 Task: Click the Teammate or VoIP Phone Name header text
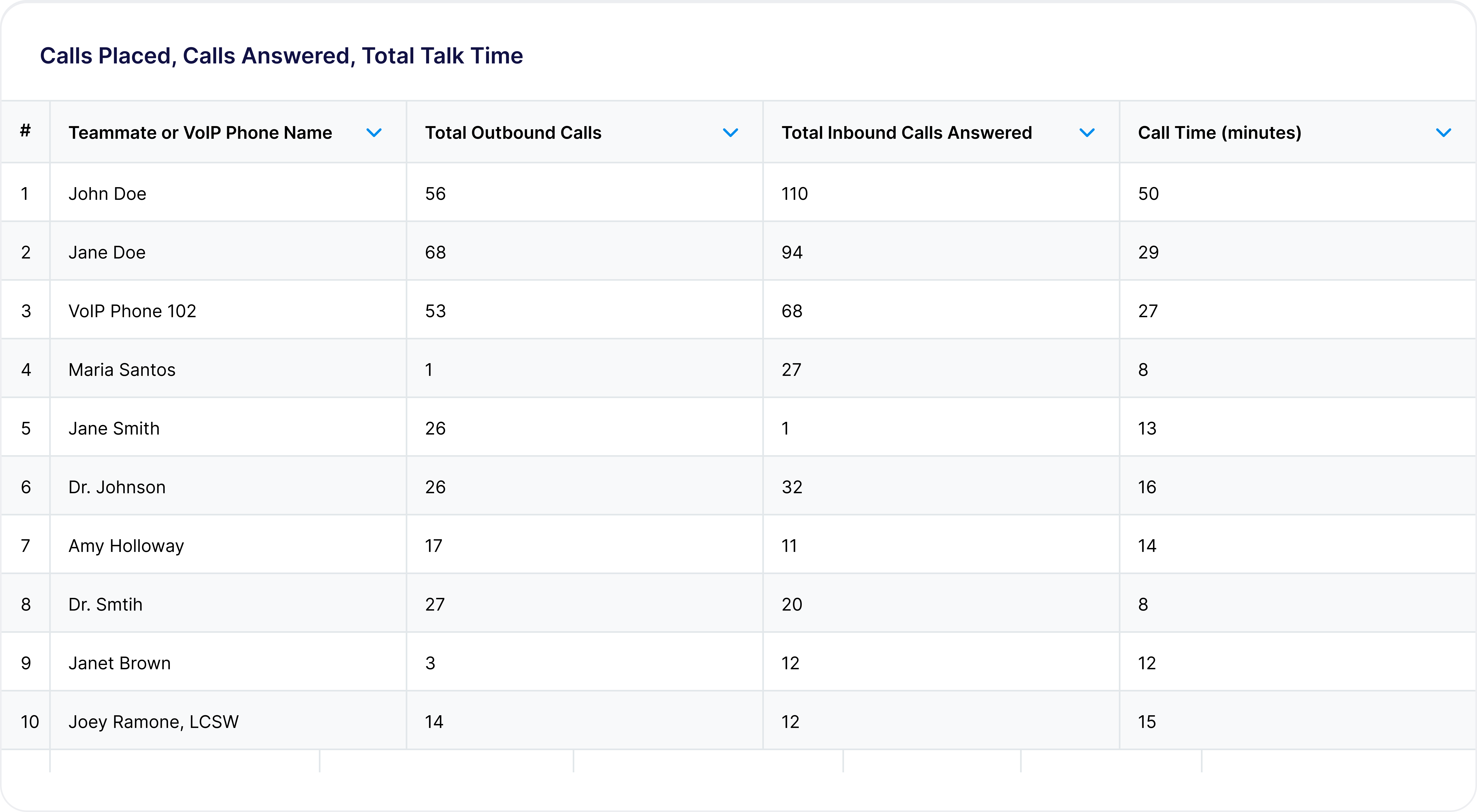tap(200, 133)
